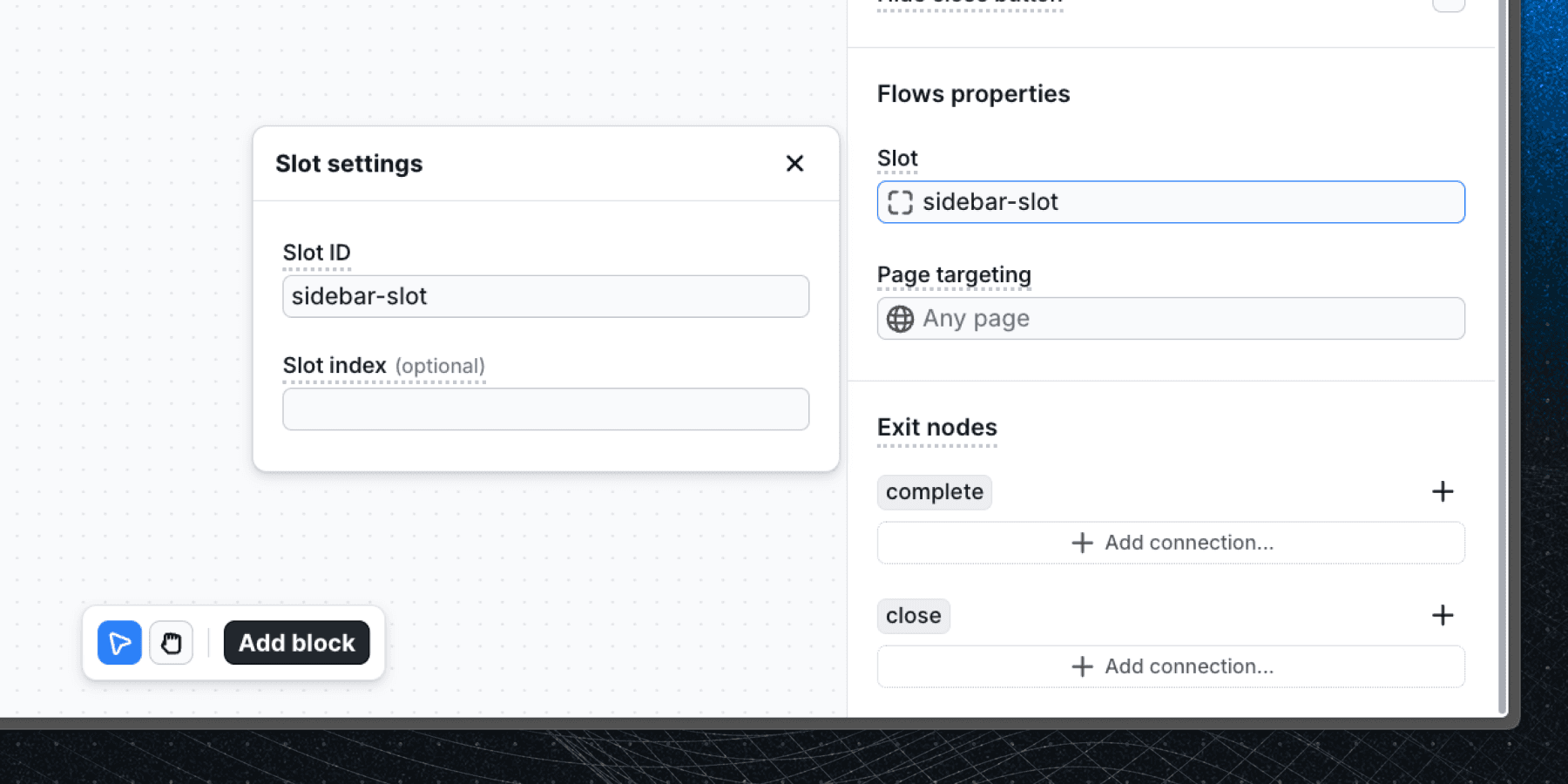This screenshot has width=1568, height=784.
Task: Click the globe icon in Page targeting
Action: tap(900, 319)
